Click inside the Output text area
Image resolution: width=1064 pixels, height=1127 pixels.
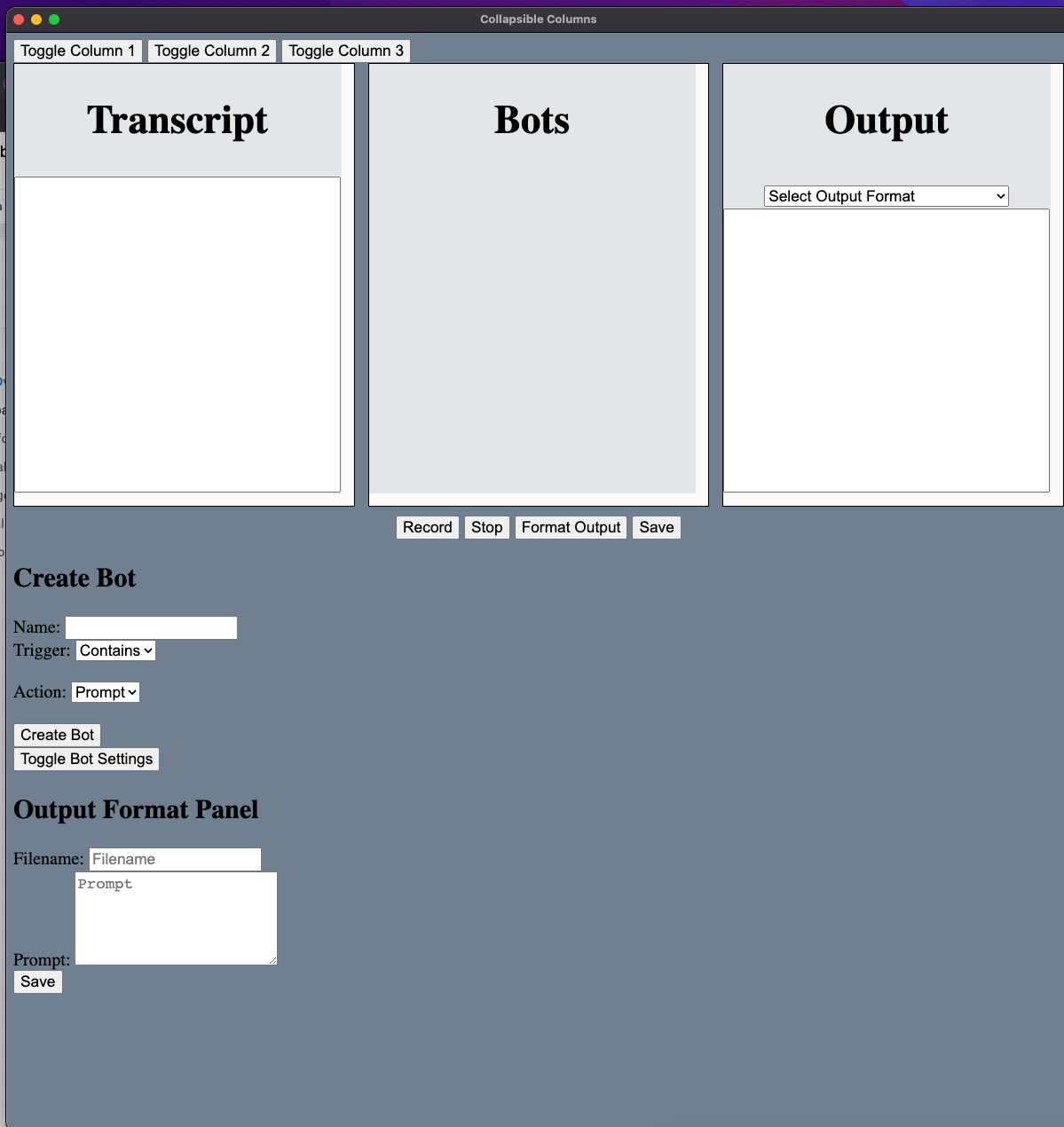887,351
